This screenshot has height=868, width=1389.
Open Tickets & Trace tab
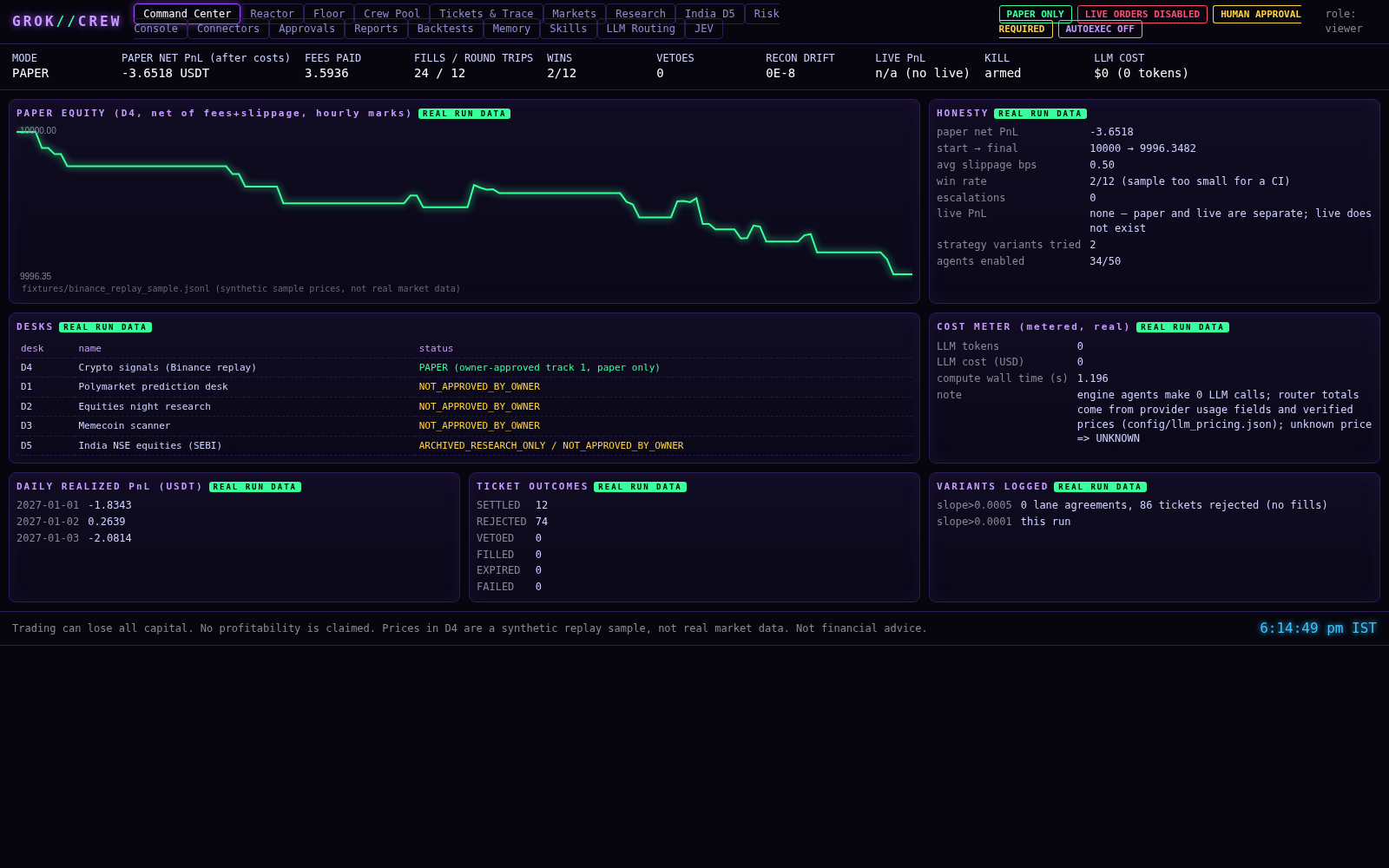pyautogui.click(x=486, y=14)
